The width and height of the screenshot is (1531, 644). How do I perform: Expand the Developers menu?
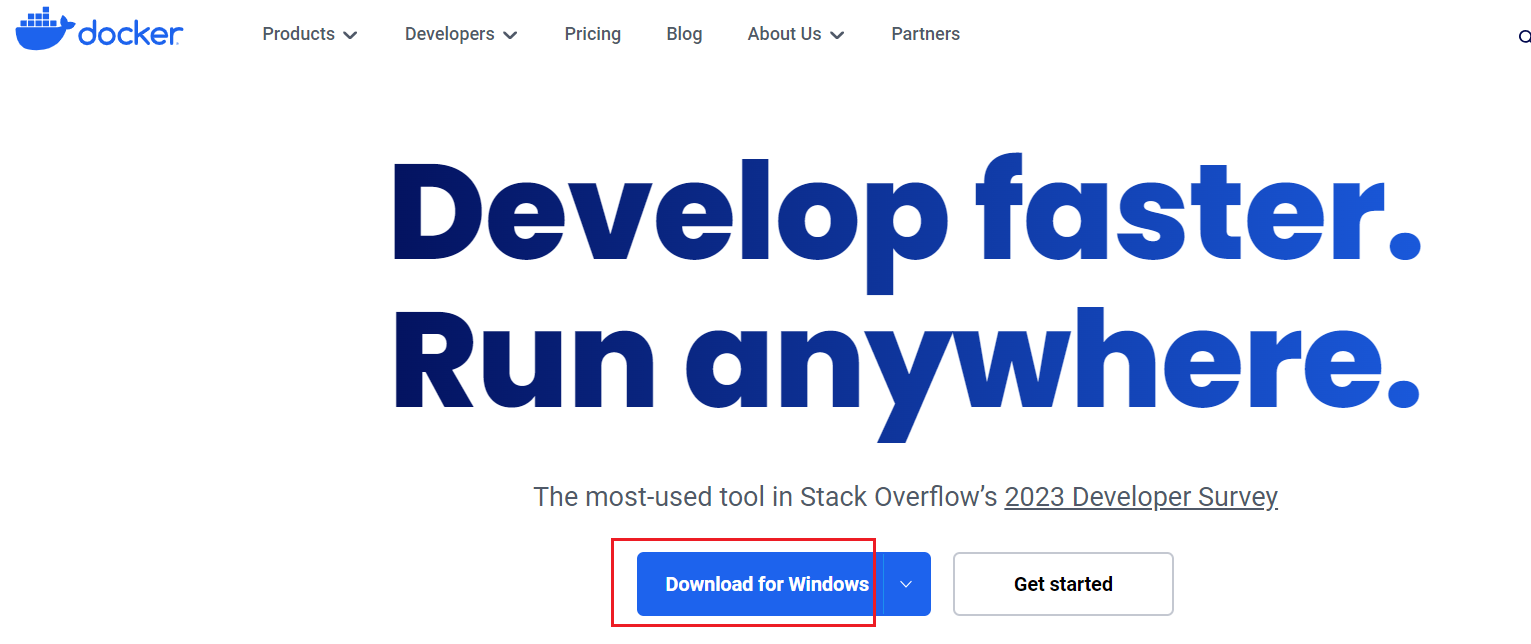pyautogui.click(x=461, y=34)
